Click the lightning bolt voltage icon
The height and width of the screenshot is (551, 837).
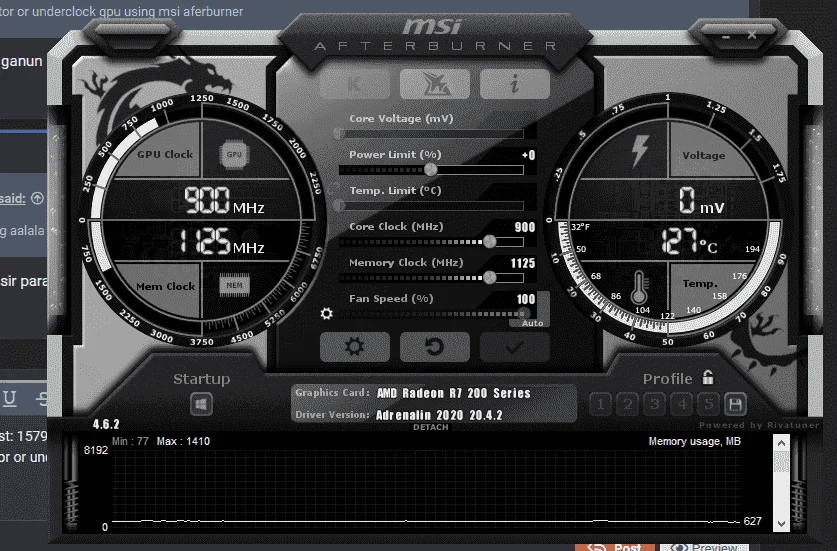[639, 151]
